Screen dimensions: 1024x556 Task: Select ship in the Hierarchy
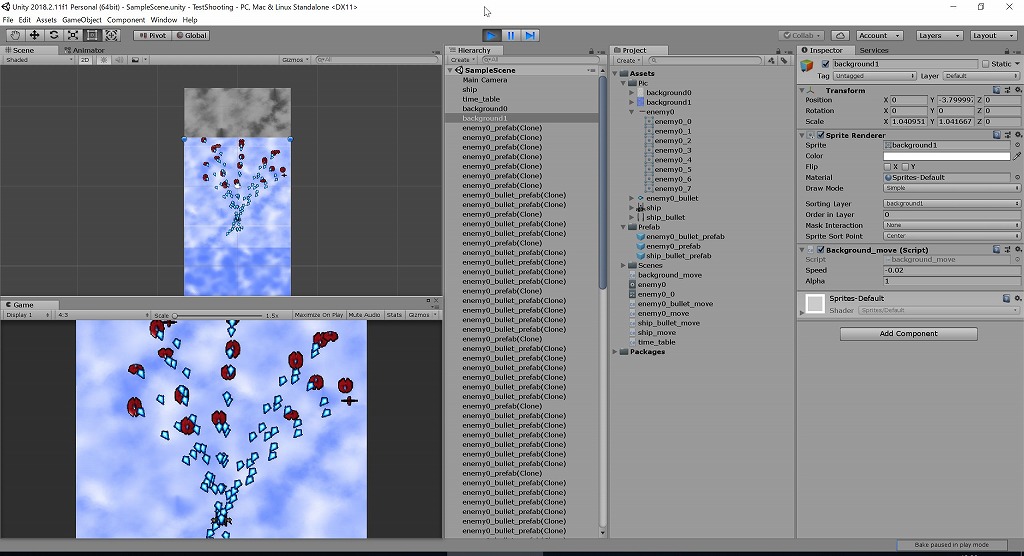click(x=469, y=90)
